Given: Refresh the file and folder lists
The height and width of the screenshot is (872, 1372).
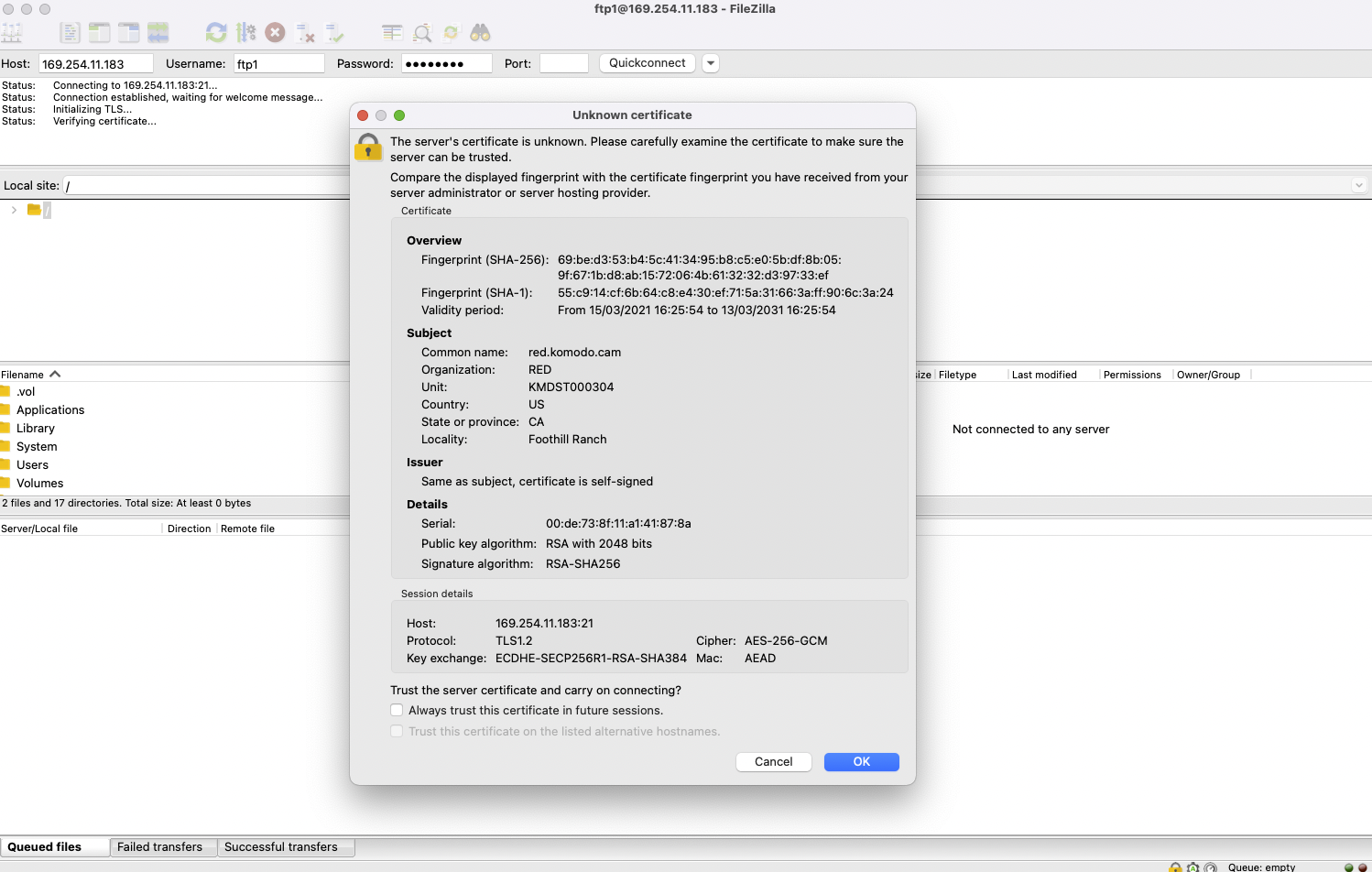Looking at the screenshot, I should click(x=216, y=33).
